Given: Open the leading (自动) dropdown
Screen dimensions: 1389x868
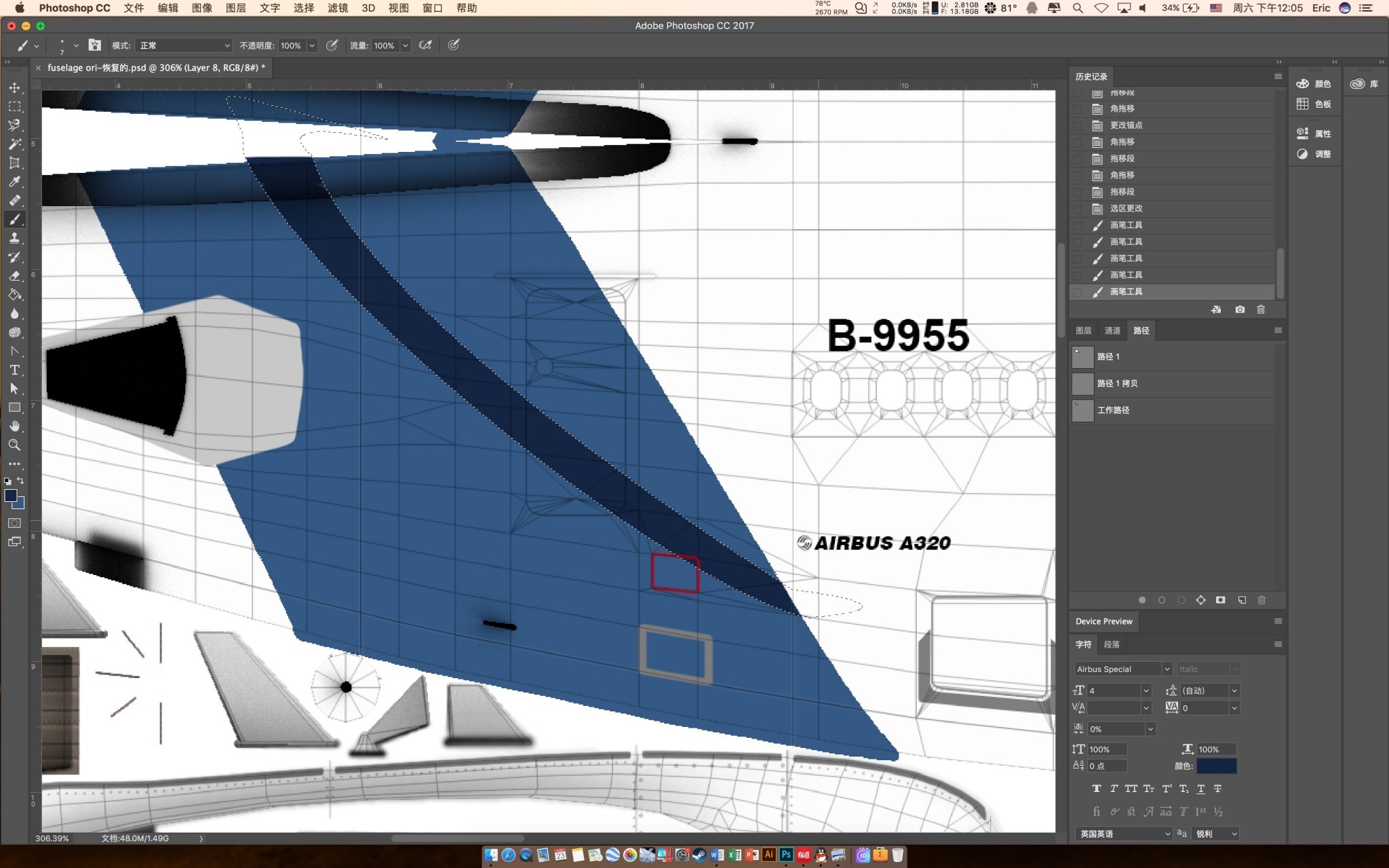Looking at the screenshot, I should tap(1234, 690).
